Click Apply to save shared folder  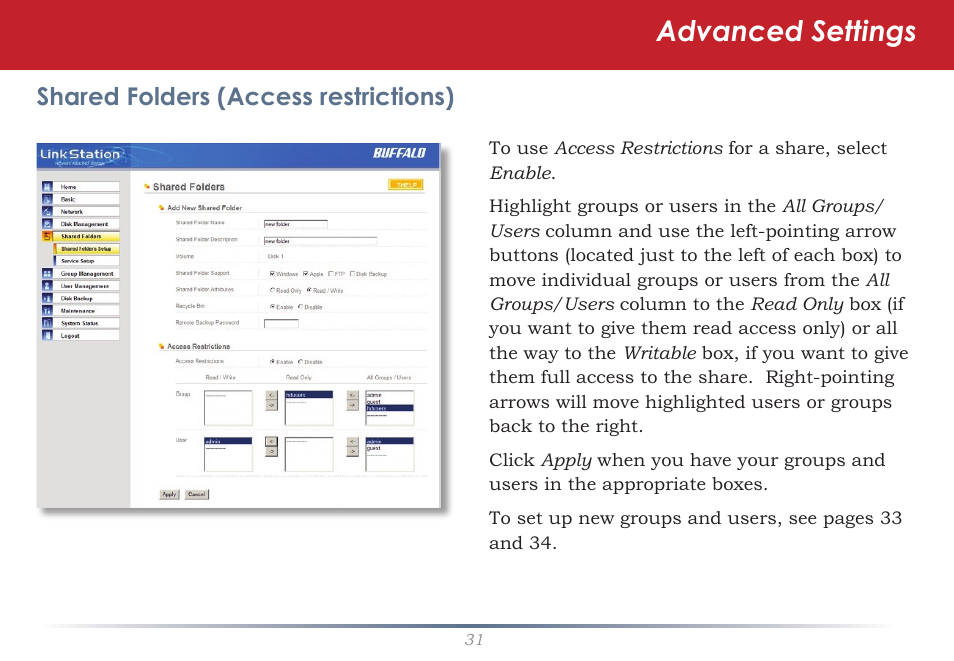[x=170, y=494]
